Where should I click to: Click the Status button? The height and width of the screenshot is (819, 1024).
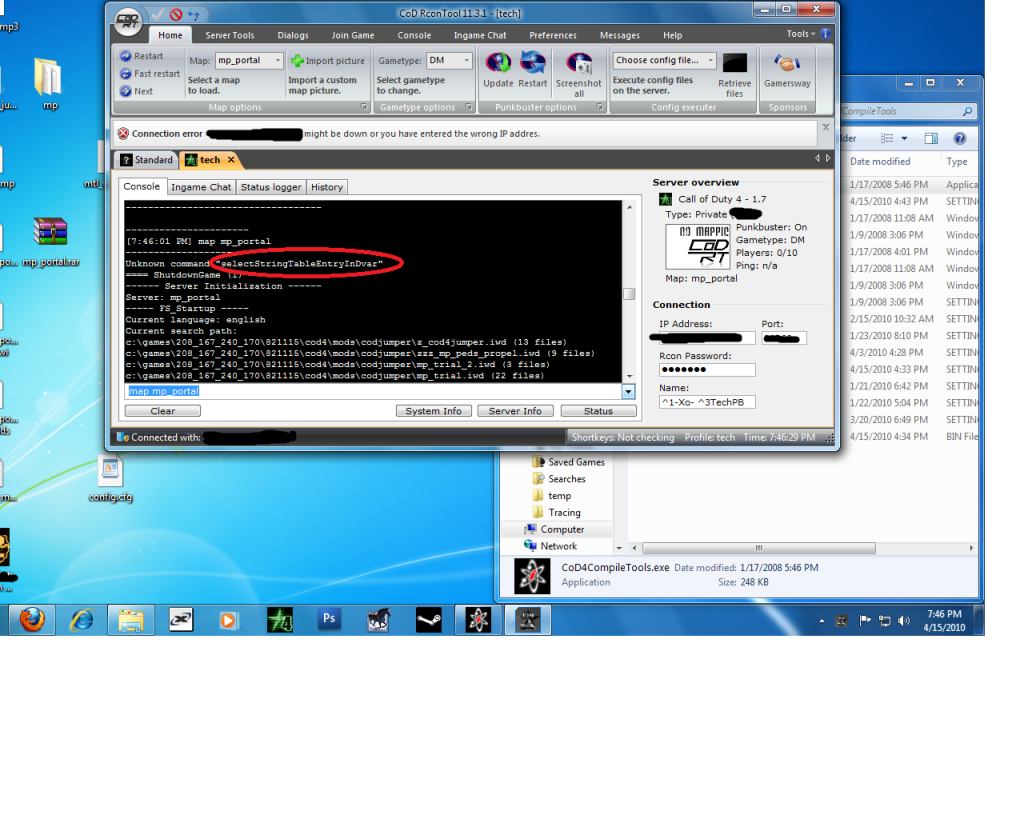(598, 411)
